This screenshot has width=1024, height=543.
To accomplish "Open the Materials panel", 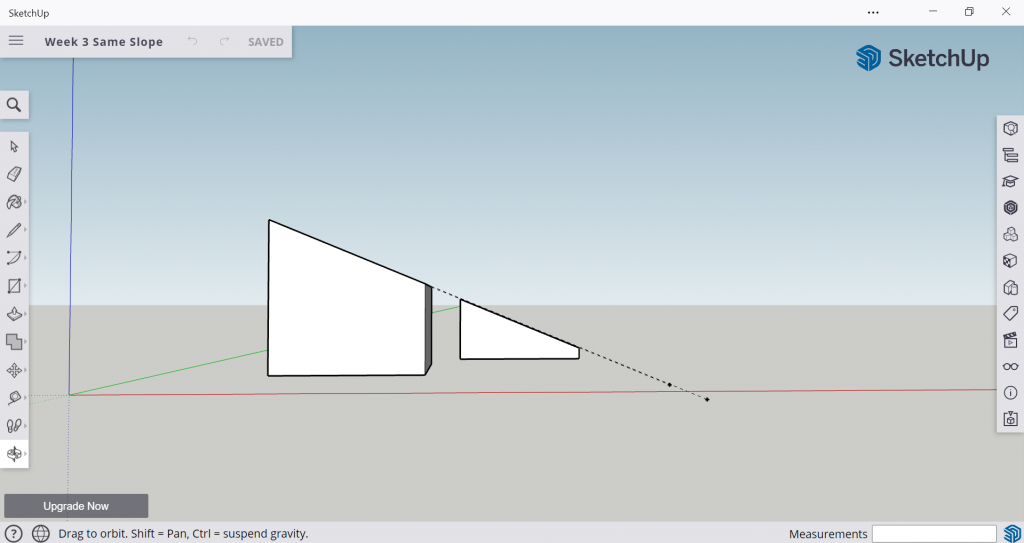I will coord(1010,261).
